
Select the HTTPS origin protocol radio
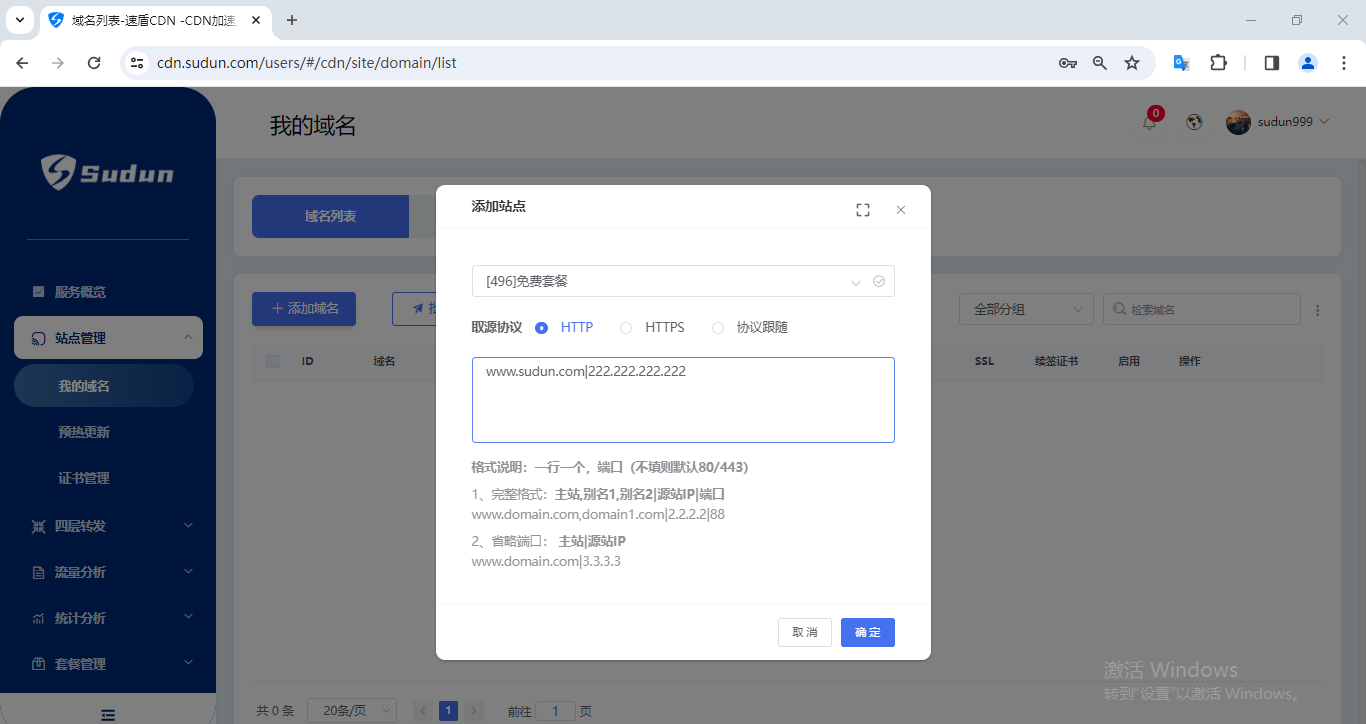[627, 328]
